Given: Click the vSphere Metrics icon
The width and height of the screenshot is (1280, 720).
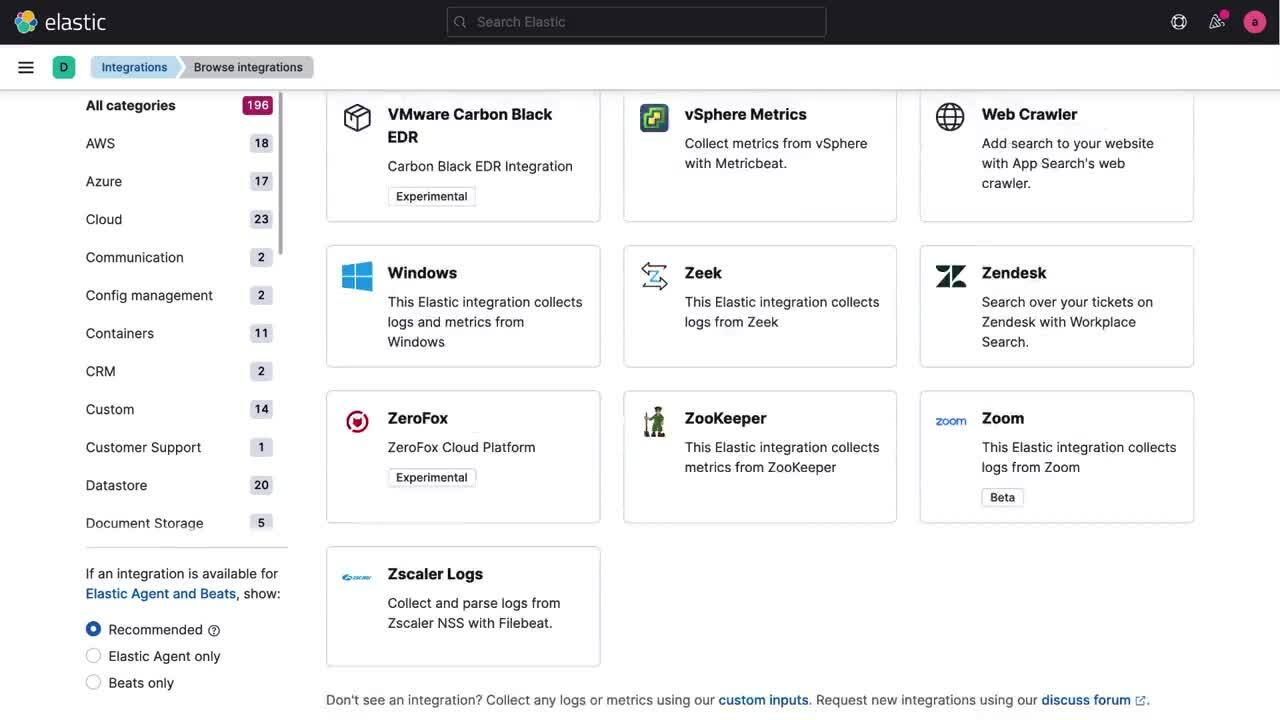Looking at the screenshot, I should click(654, 117).
